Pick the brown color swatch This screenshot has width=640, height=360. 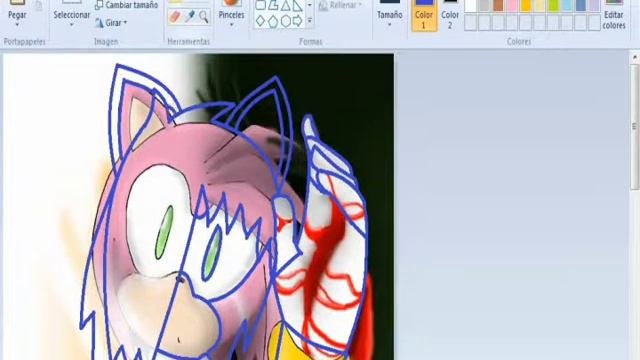498,5
